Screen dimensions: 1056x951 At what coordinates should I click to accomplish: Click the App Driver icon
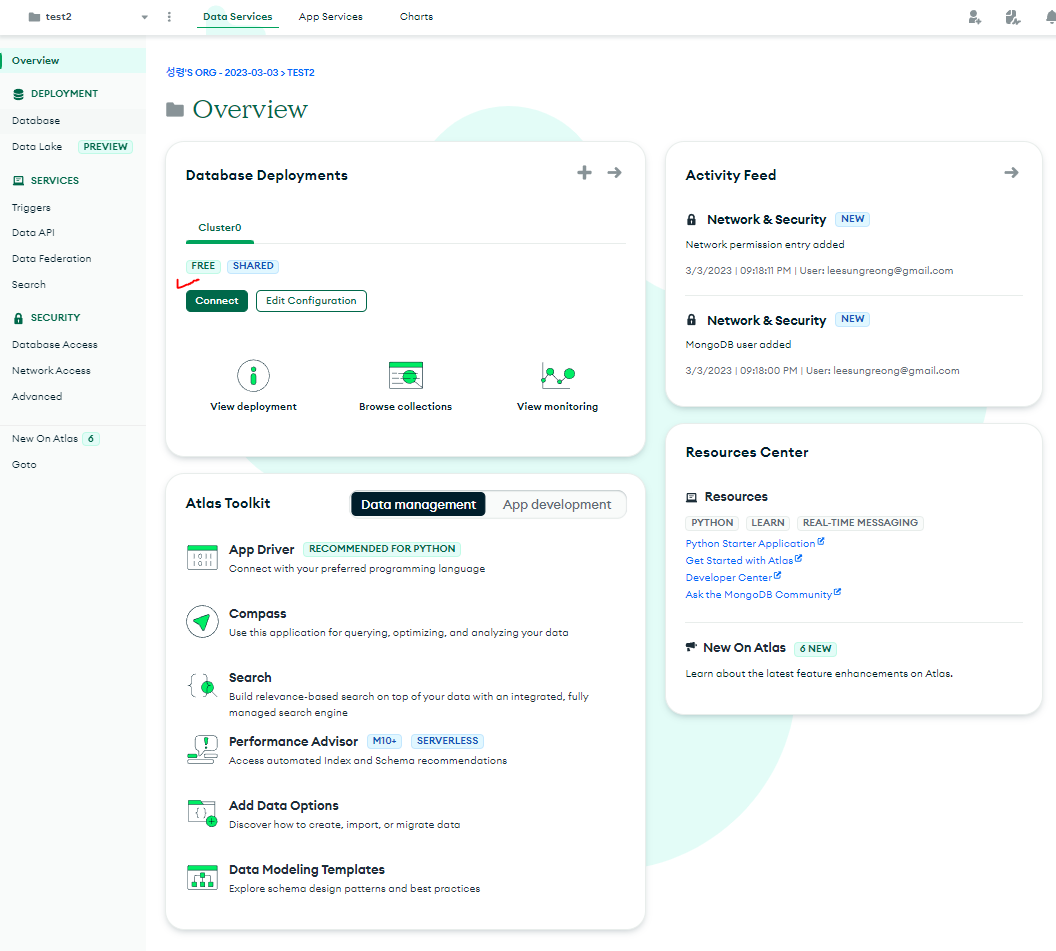(202, 558)
